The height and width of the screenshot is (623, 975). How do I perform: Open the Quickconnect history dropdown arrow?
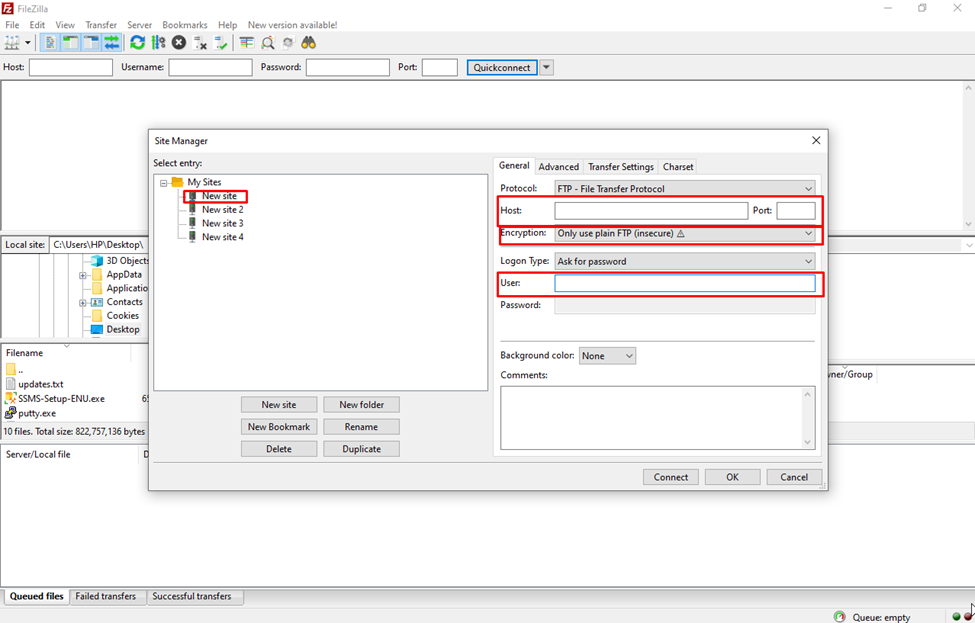547,67
